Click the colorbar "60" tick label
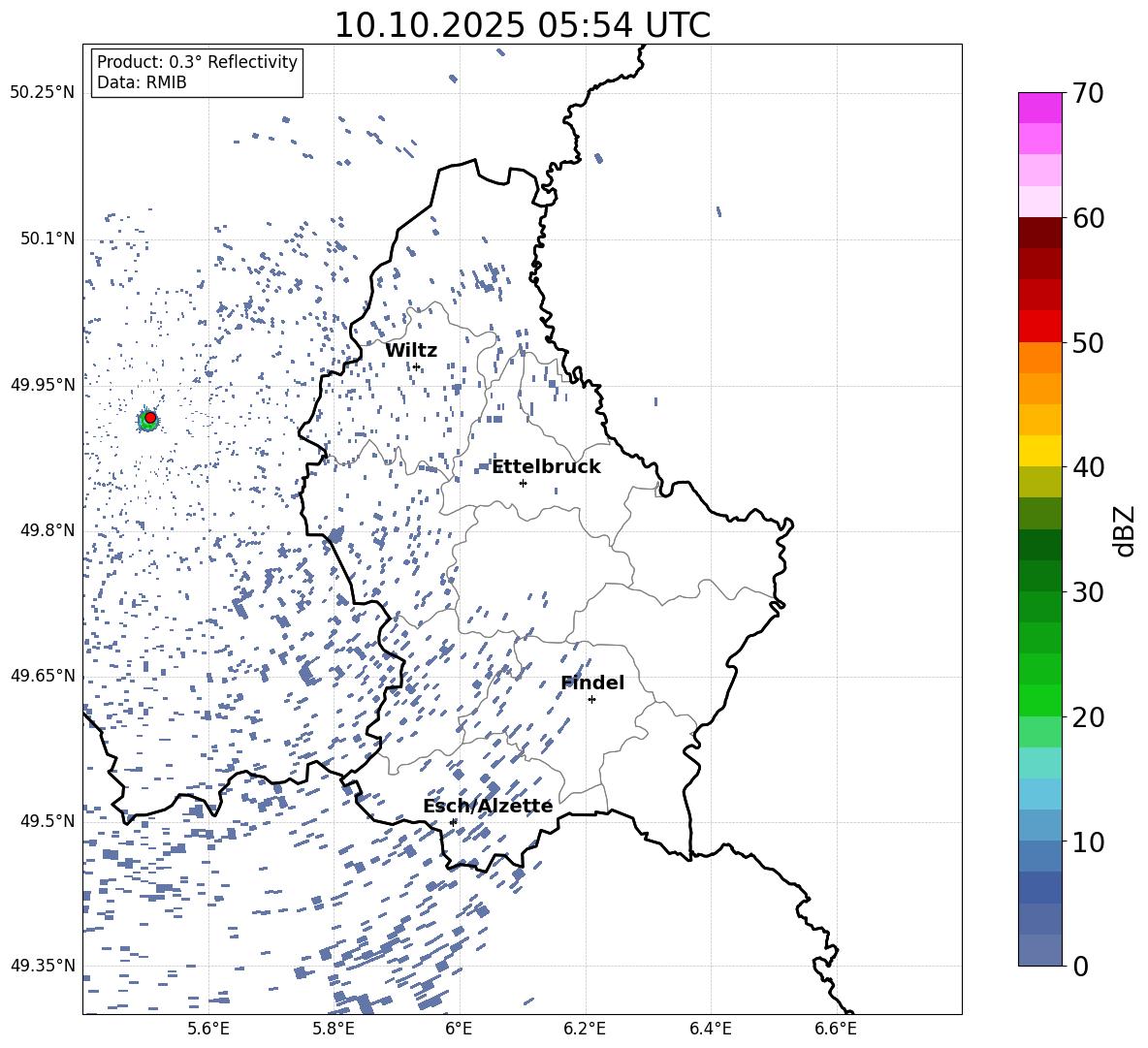This screenshot has width=1148, height=1048. click(1087, 218)
